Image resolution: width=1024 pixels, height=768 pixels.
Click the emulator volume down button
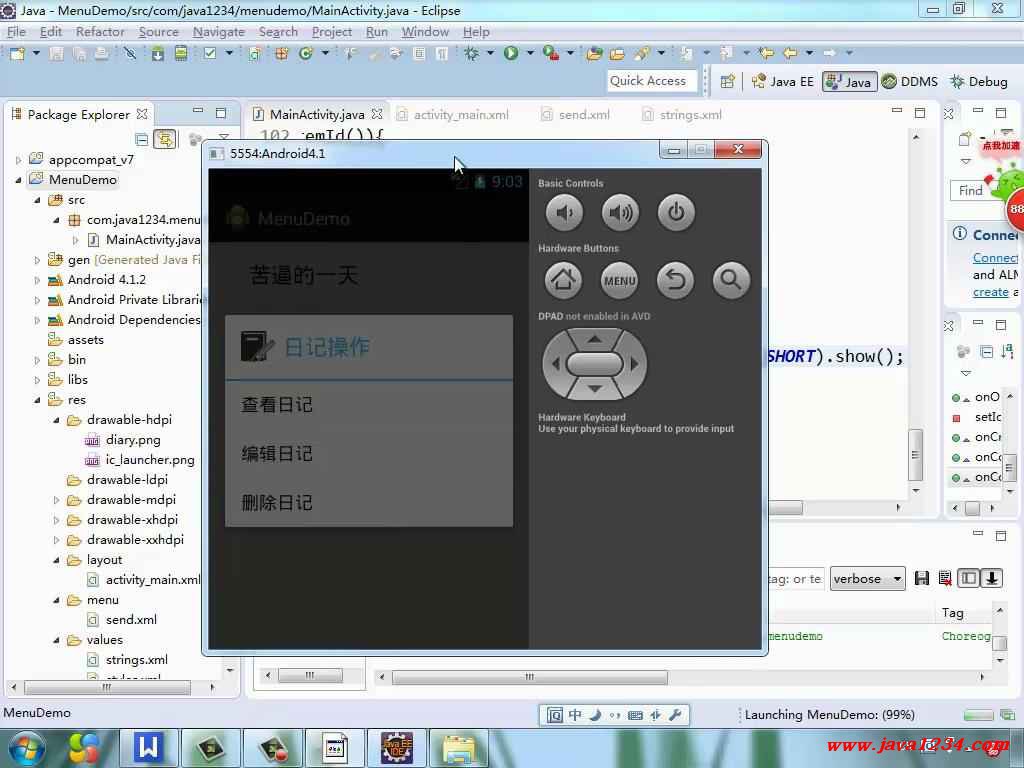coord(564,212)
